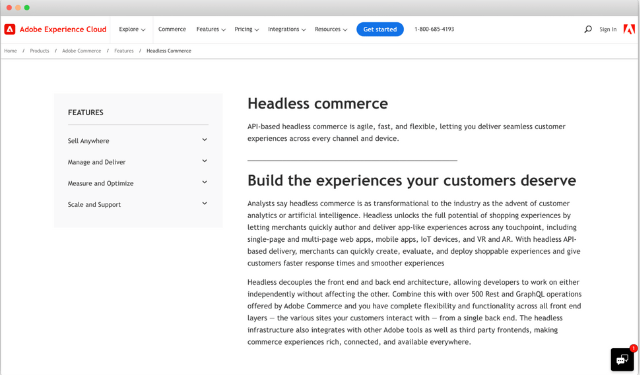Expand the Measure and Optimize chevron

[204, 182]
